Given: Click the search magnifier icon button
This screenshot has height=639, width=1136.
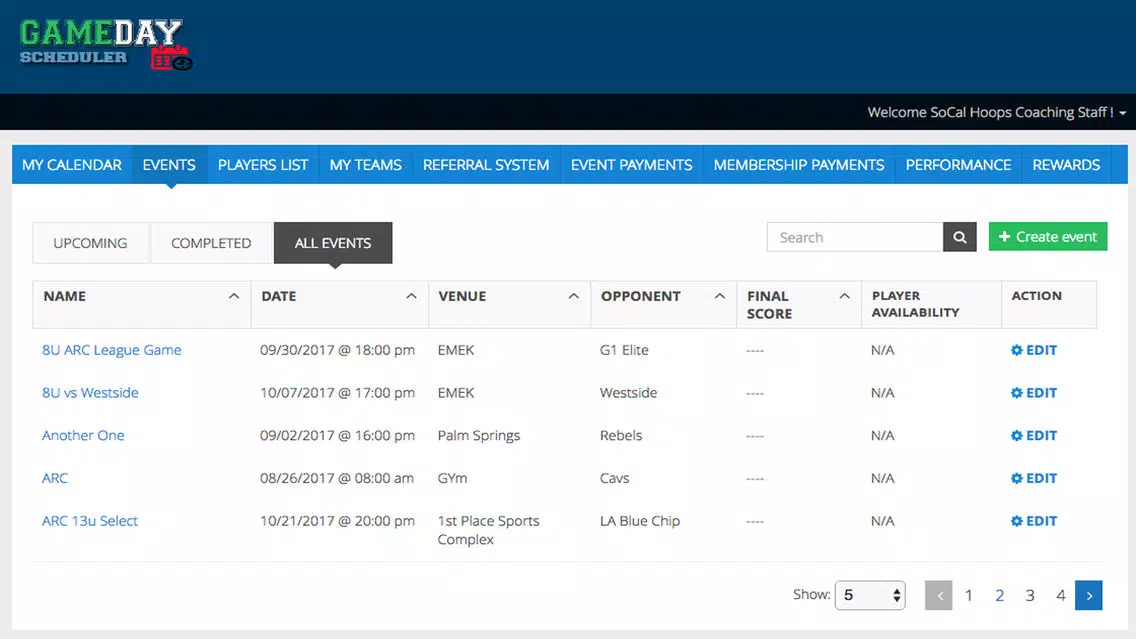Looking at the screenshot, I should pyautogui.click(x=959, y=237).
